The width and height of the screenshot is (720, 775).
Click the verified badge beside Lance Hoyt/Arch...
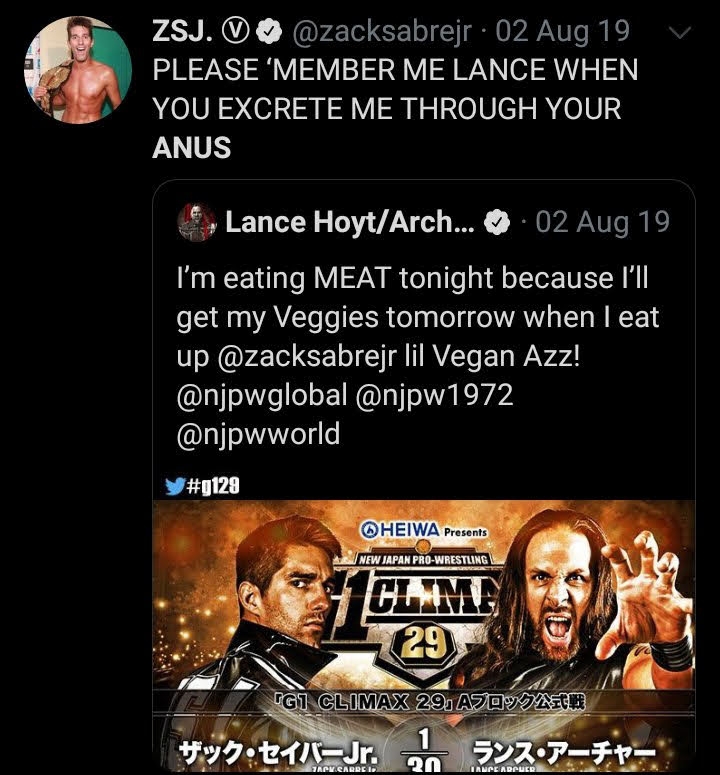pos(498,223)
